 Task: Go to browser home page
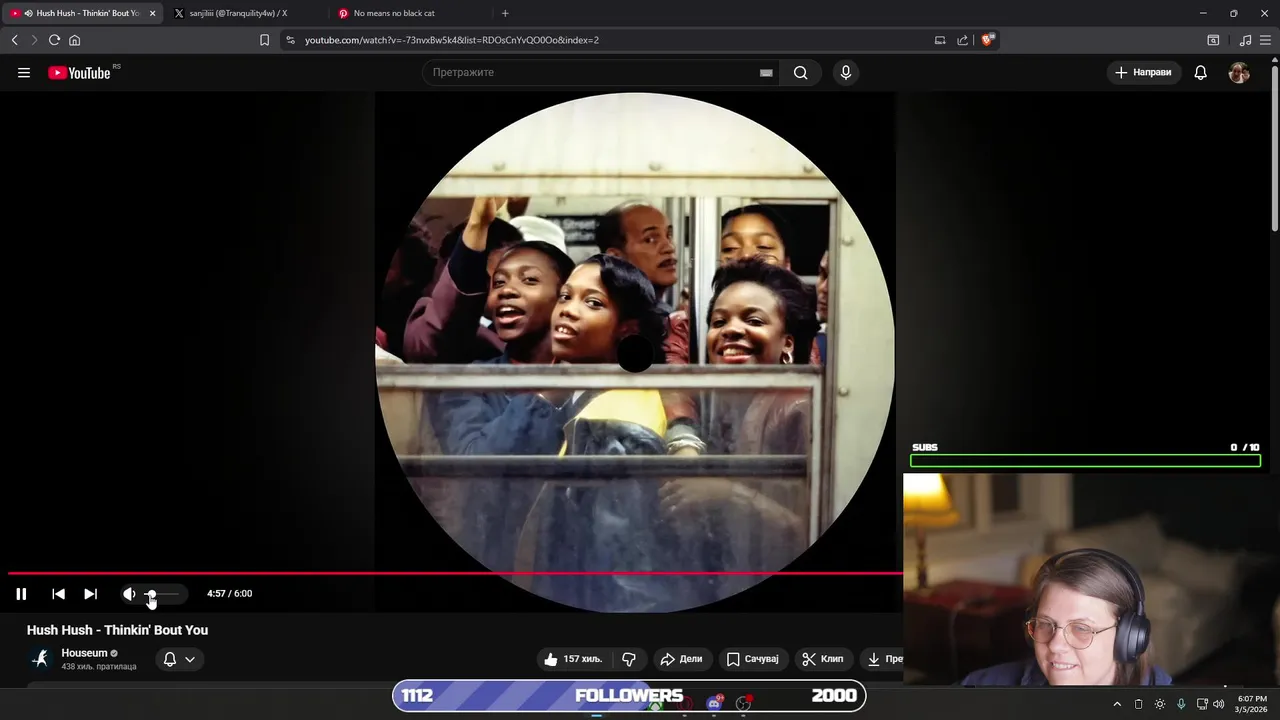tap(74, 40)
